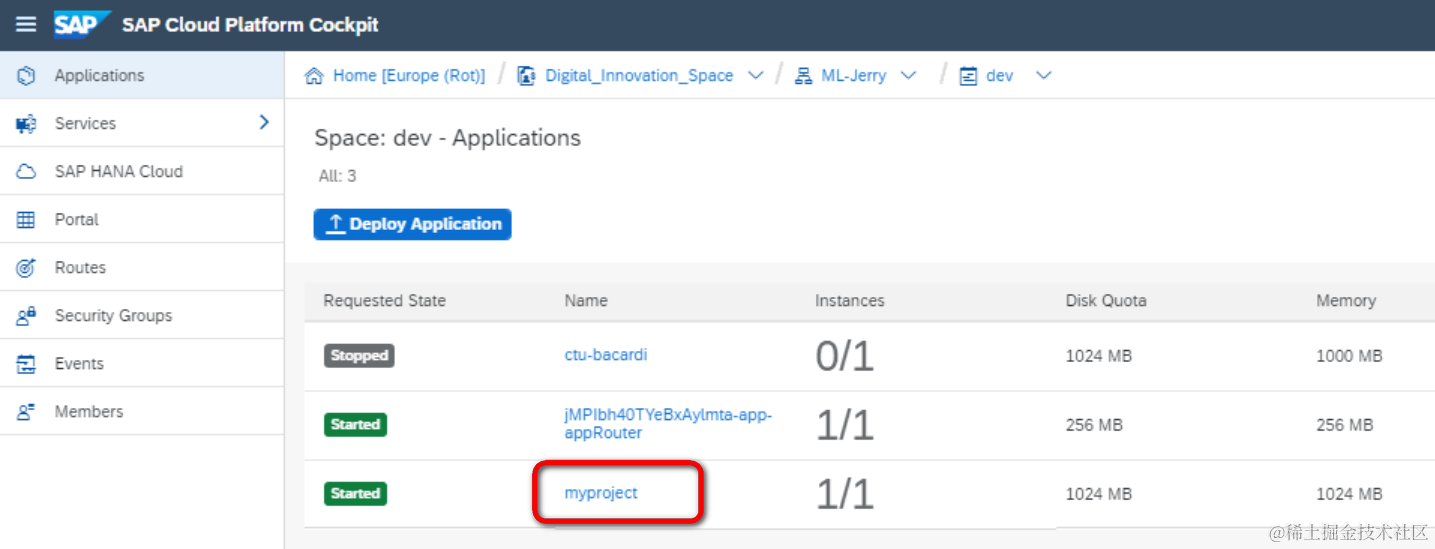Viewport: 1435px width, 549px height.
Task: Click the Deploy Application button
Action: coord(412,224)
